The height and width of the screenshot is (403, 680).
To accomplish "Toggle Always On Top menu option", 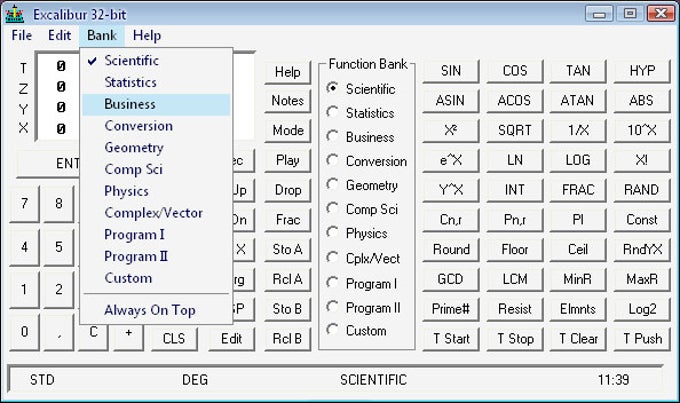I will (156, 310).
